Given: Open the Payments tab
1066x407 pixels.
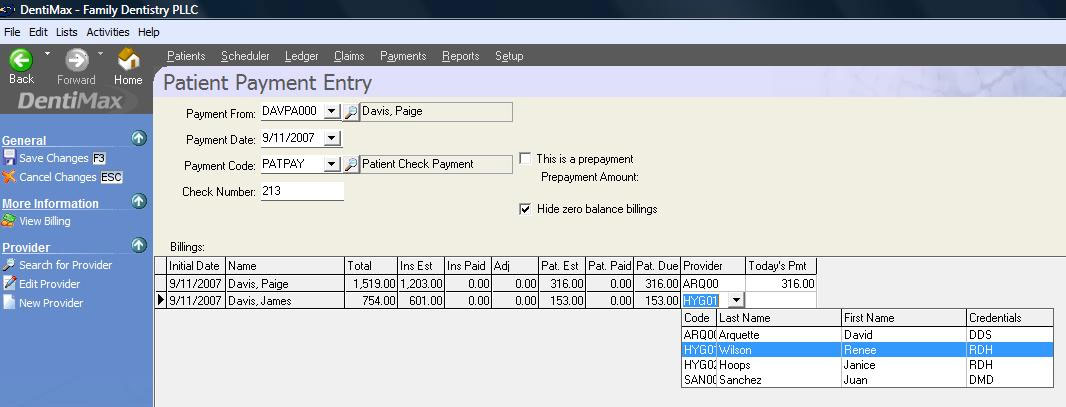Looking at the screenshot, I should [403, 56].
